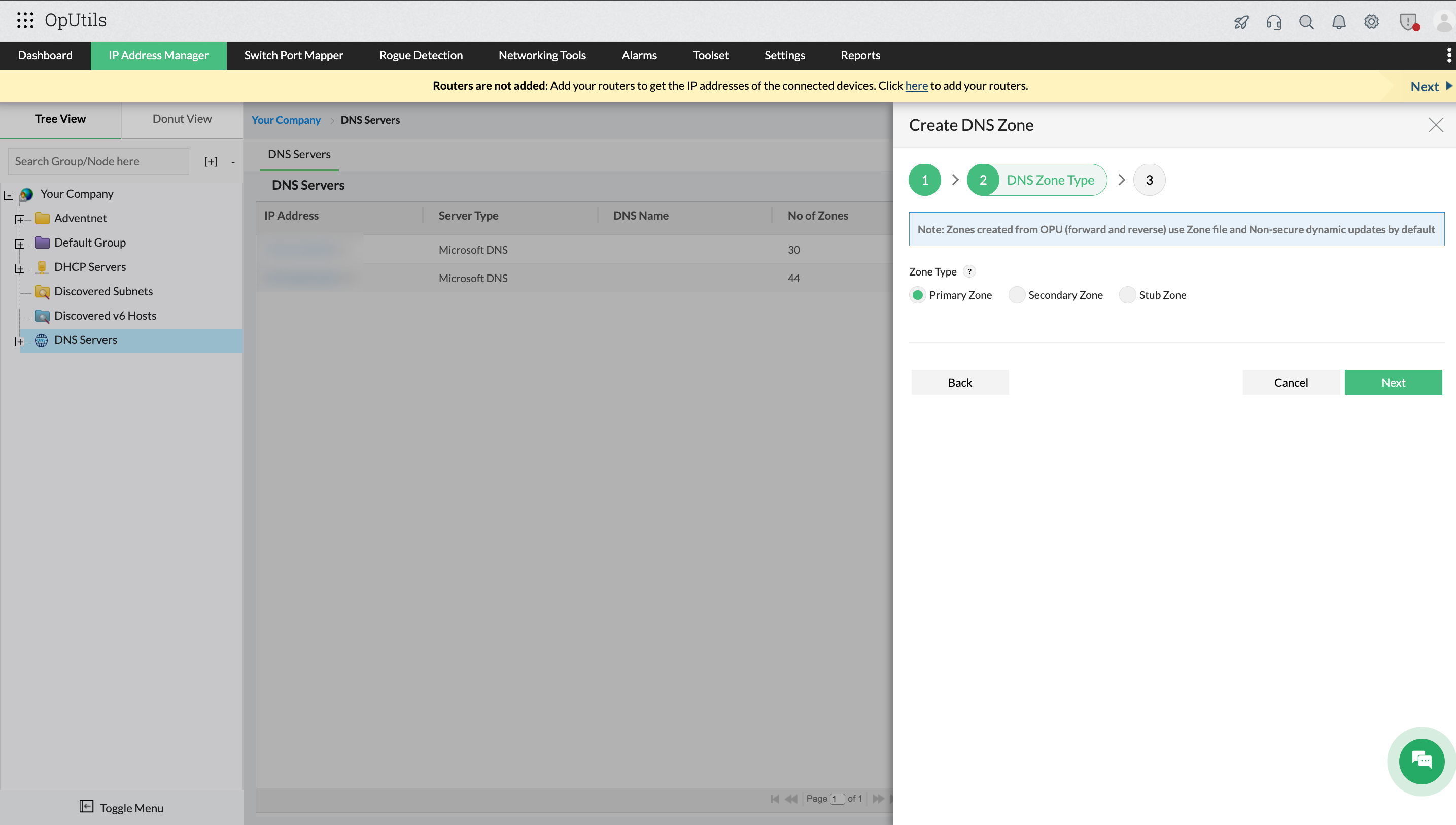The width and height of the screenshot is (1456, 825).
Task: Select the Stub Zone radio button
Action: pos(1127,295)
